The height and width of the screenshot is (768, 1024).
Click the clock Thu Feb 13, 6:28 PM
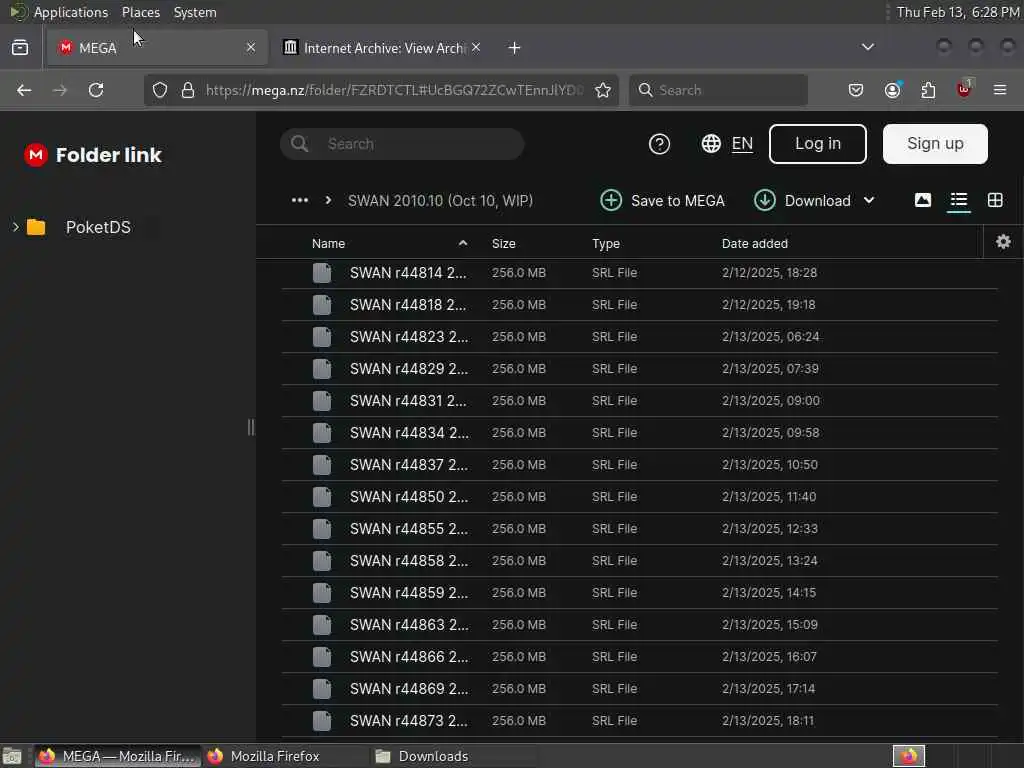point(957,12)
